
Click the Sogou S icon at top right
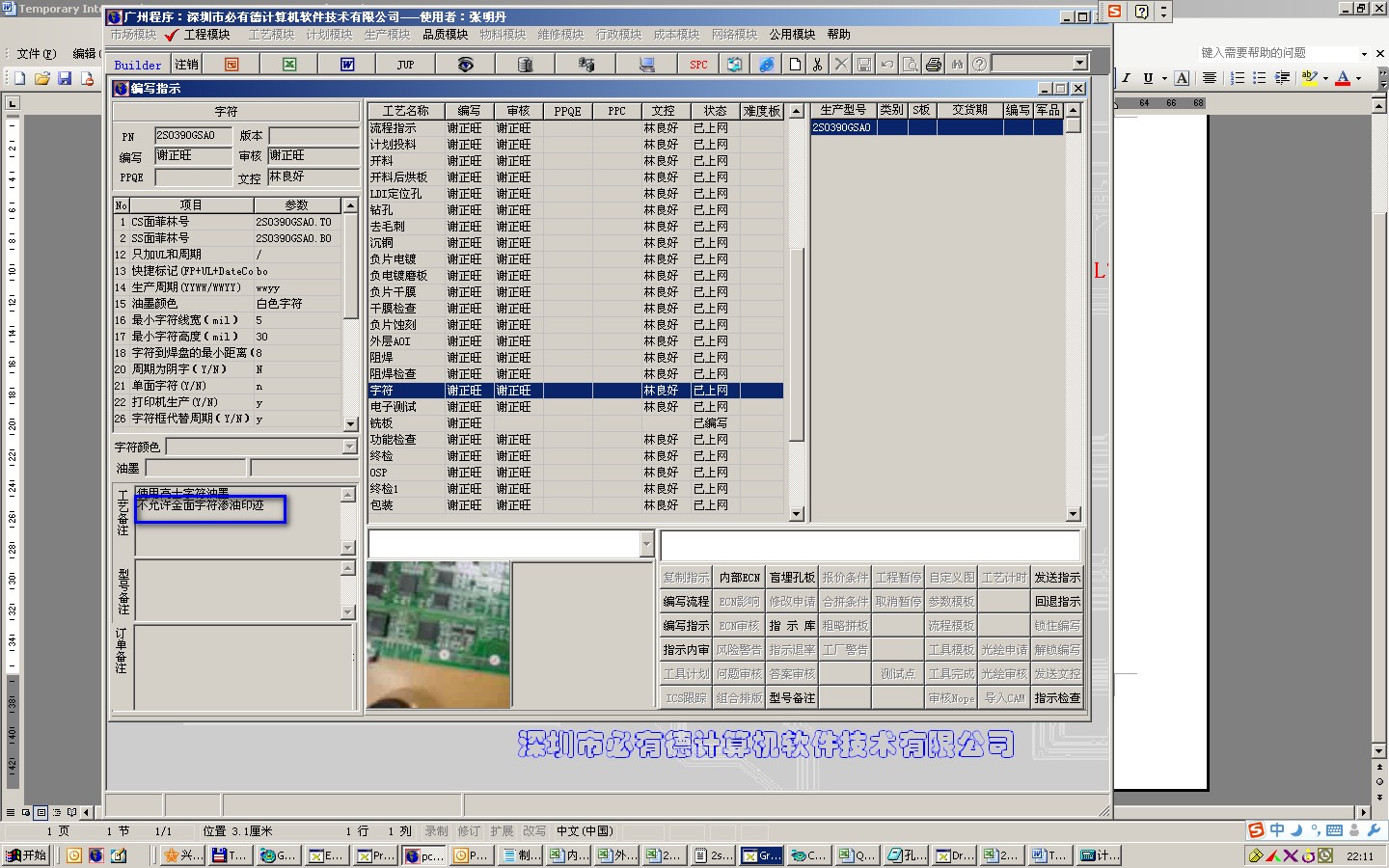pyautogui.click(x=1115, y=12)
